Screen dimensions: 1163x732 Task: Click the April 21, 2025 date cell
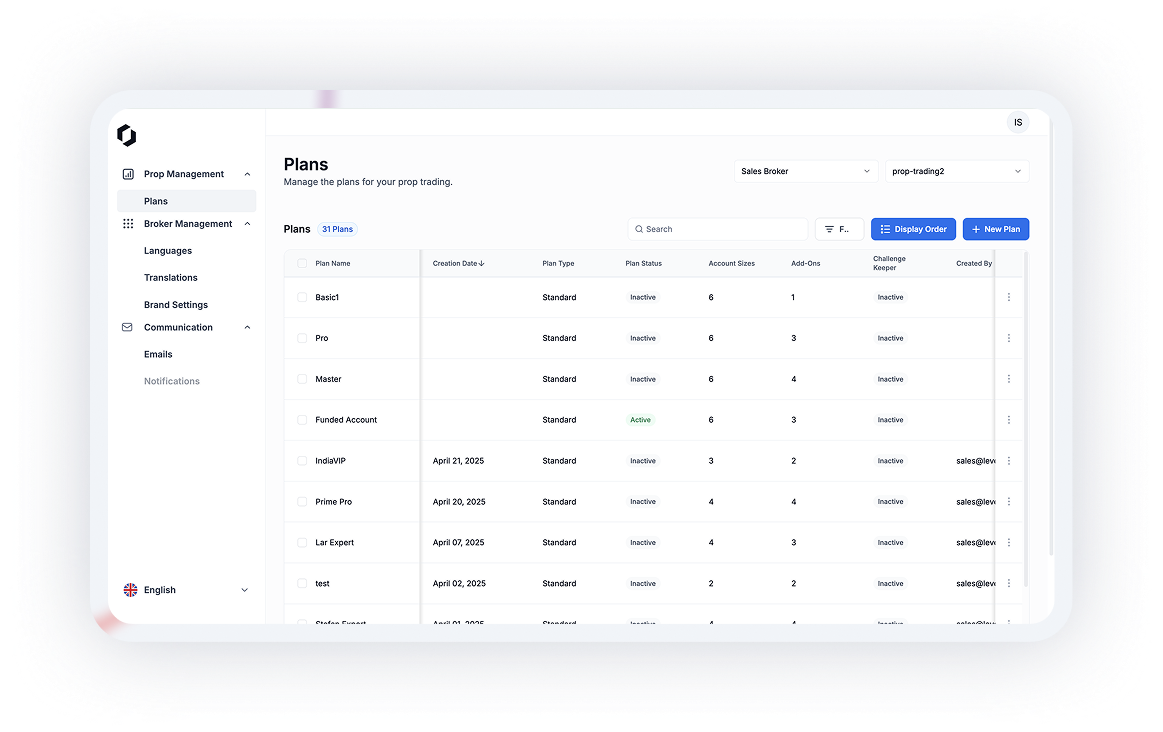458,461
